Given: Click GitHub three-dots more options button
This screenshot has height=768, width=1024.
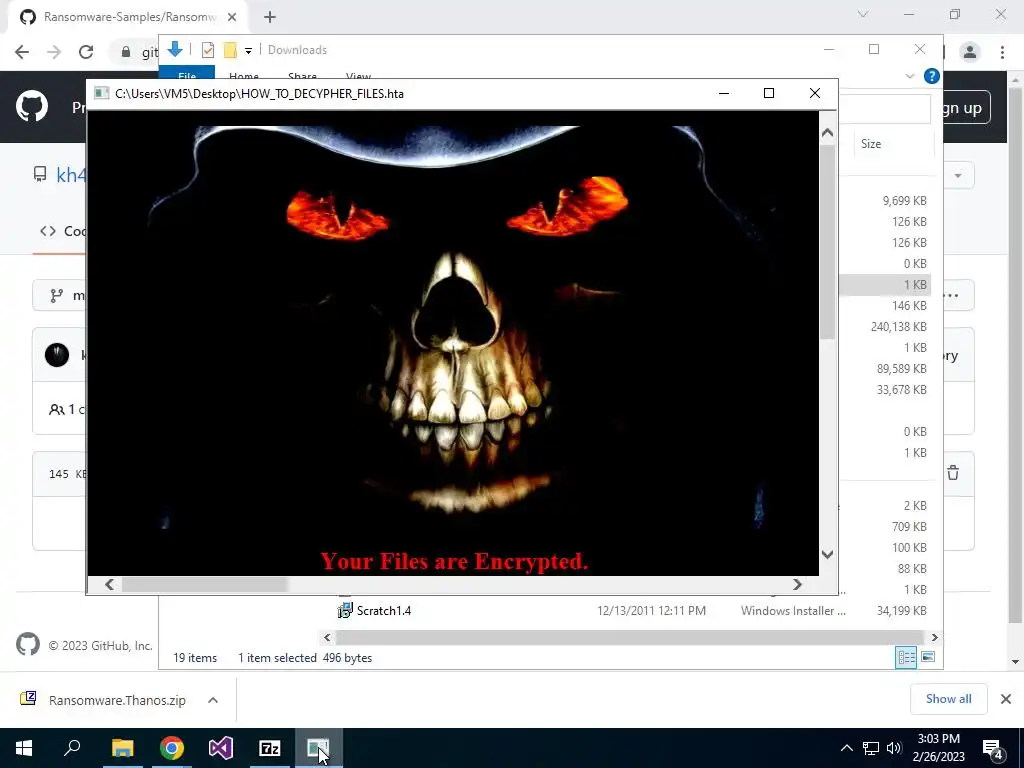Looking at the screenshot, I should click(952, 295).
